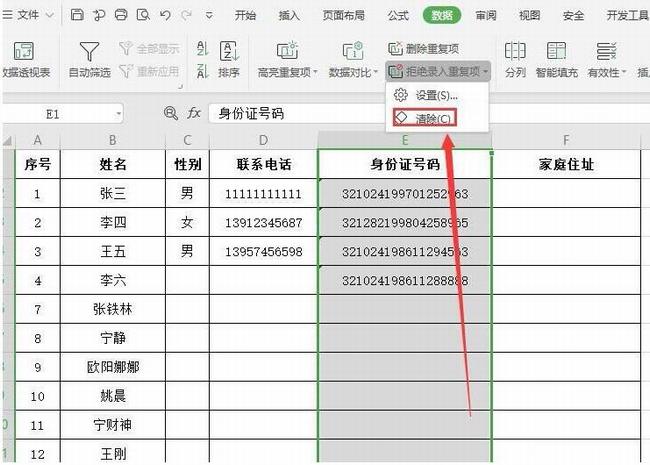Toggle the 拒绝录入重复项 dropdown
This screenshot has height=465, width=650.
(x=438, y=71)
